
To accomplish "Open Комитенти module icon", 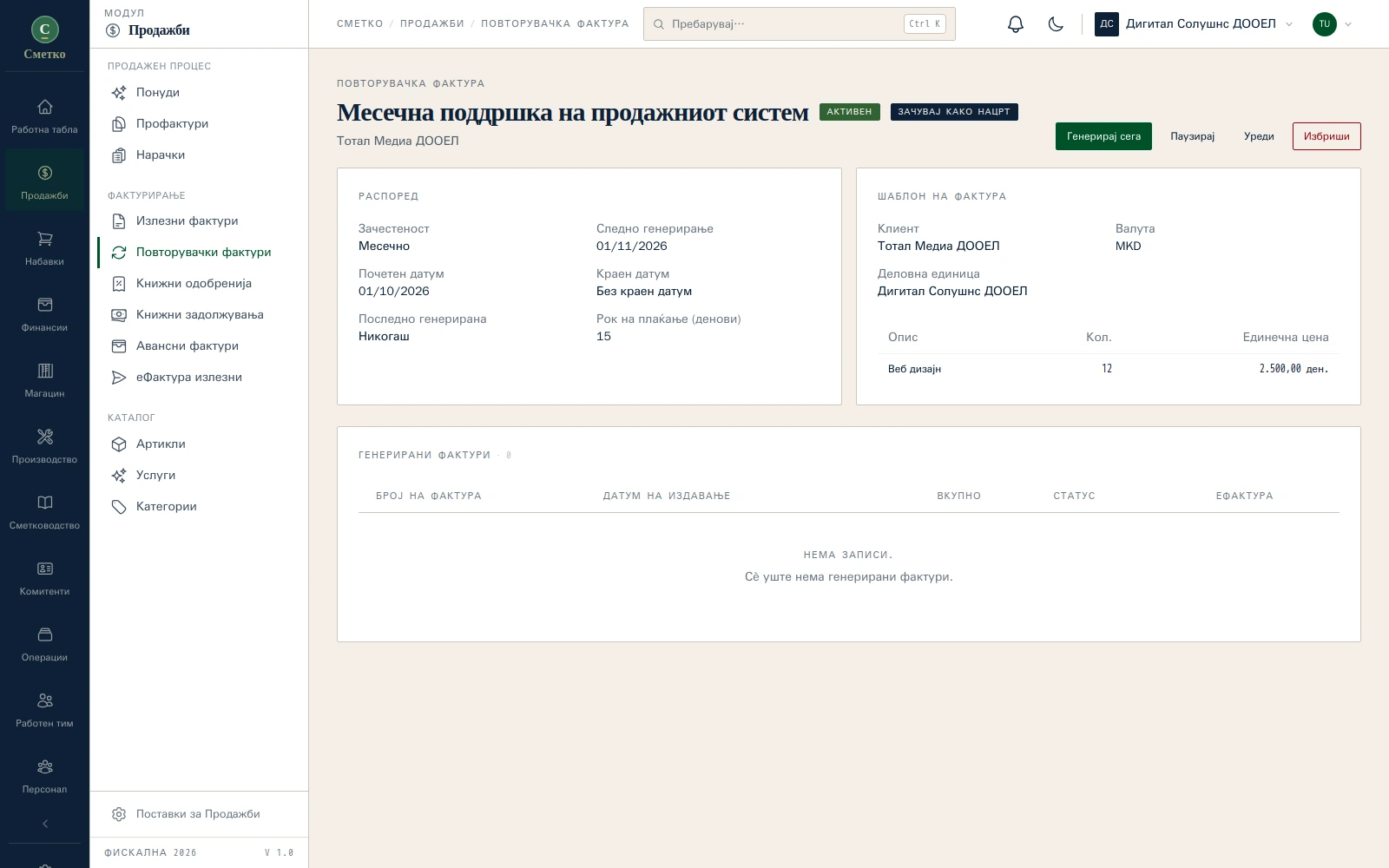I will coord(44,578).
